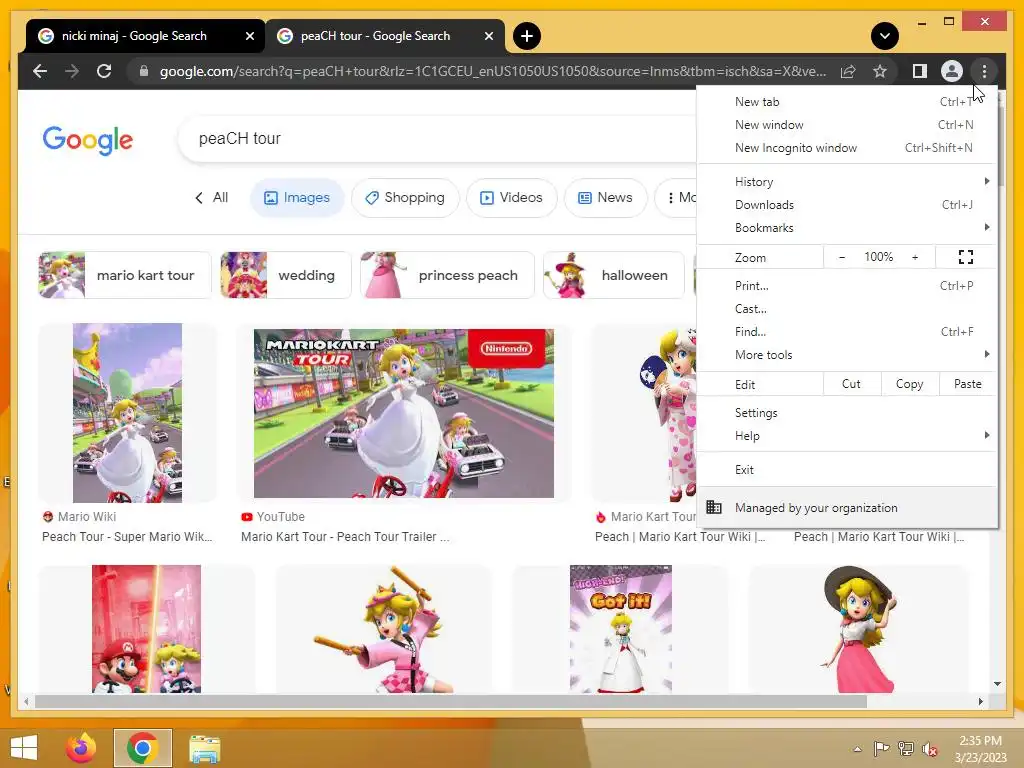Select the Shopping filter chip
This screenshot has width=1024, height=768.
(x=405, y=197)
